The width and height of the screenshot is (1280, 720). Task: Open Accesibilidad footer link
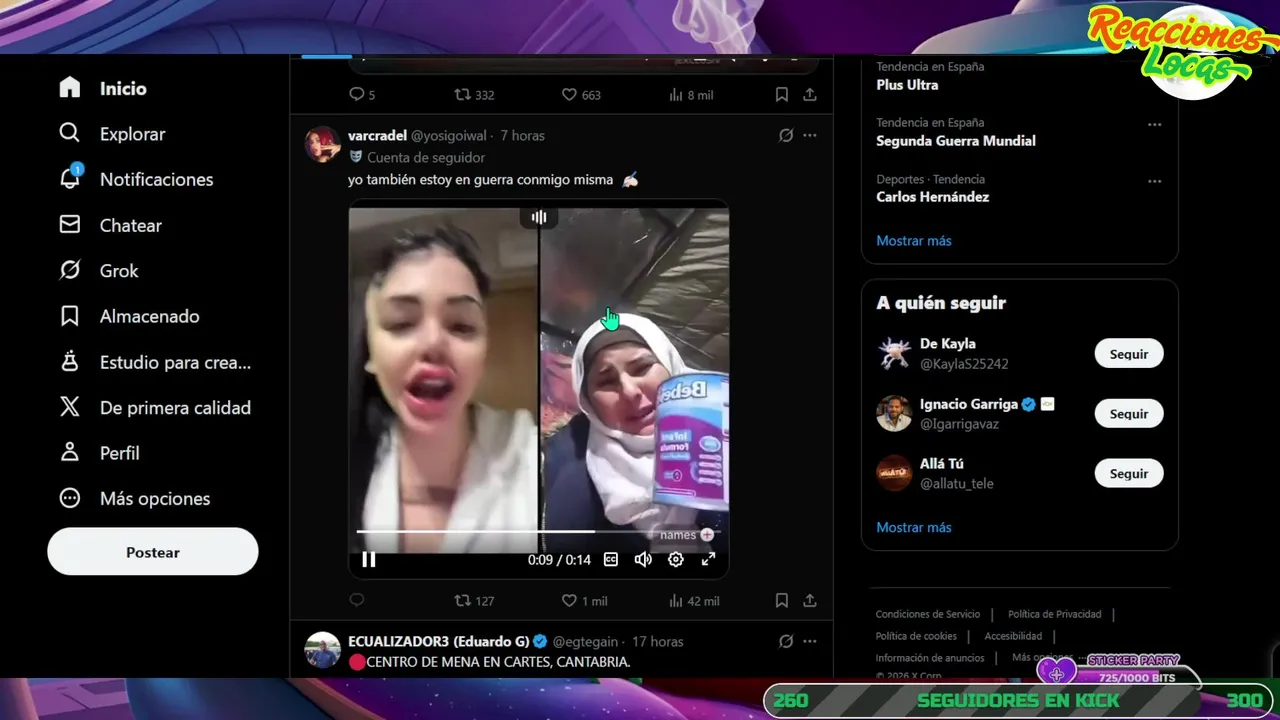(1013, 636)
